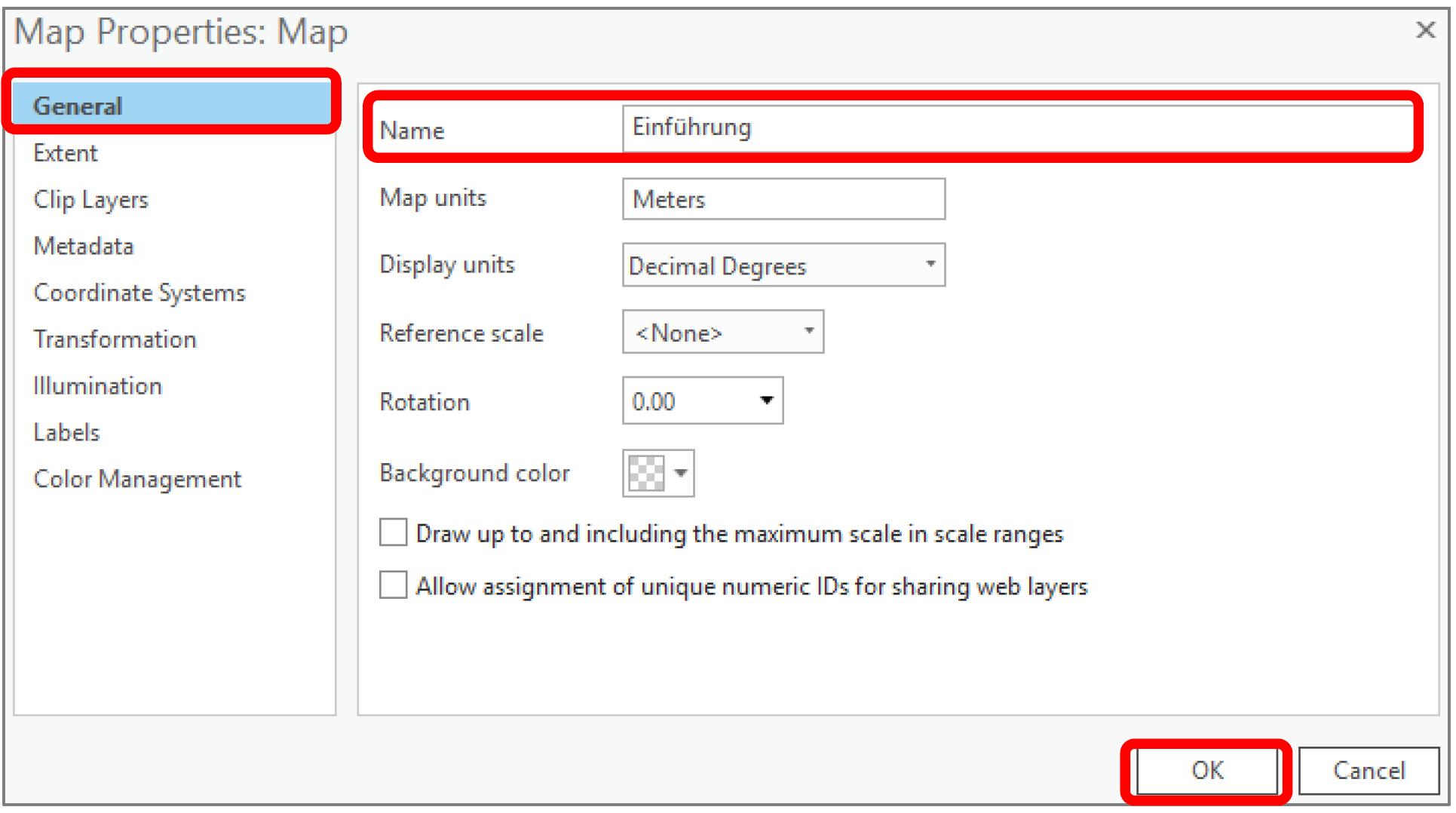The image size is (1456, 813).
Task: Expand the Rotation dropdown arrow
Action: (x=766, y=400)
